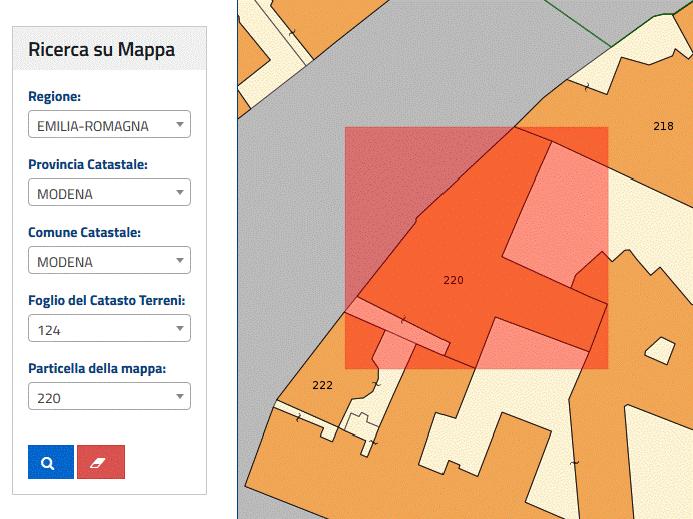693x519 pixels.
Task: Click the blue magnifier search button
Action: coord(51,462)
